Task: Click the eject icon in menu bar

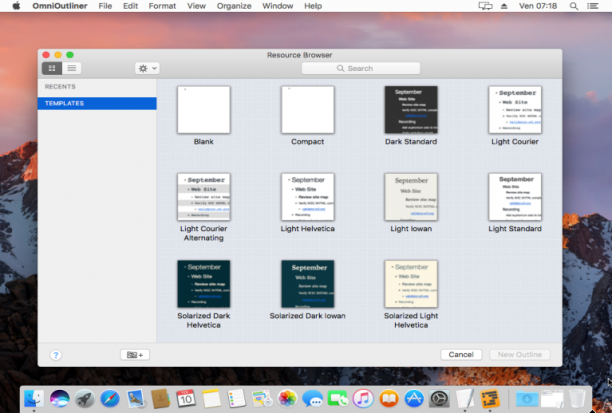Action: [x=504, y=6]
